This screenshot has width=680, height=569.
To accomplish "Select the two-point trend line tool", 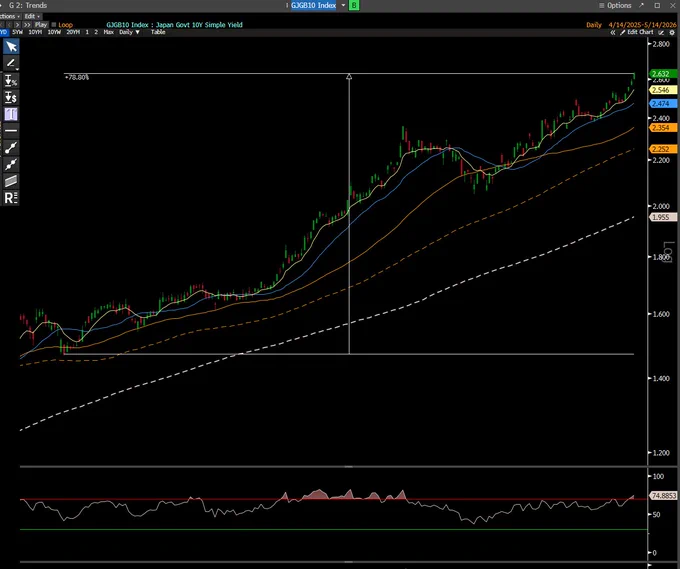I will pos(11,147).
